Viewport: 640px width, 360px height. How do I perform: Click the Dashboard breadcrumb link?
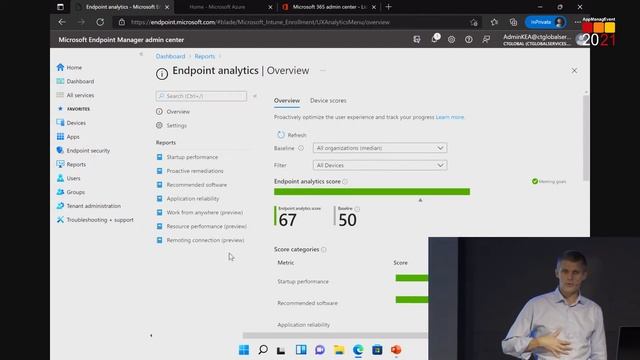(x=170, y=56)
